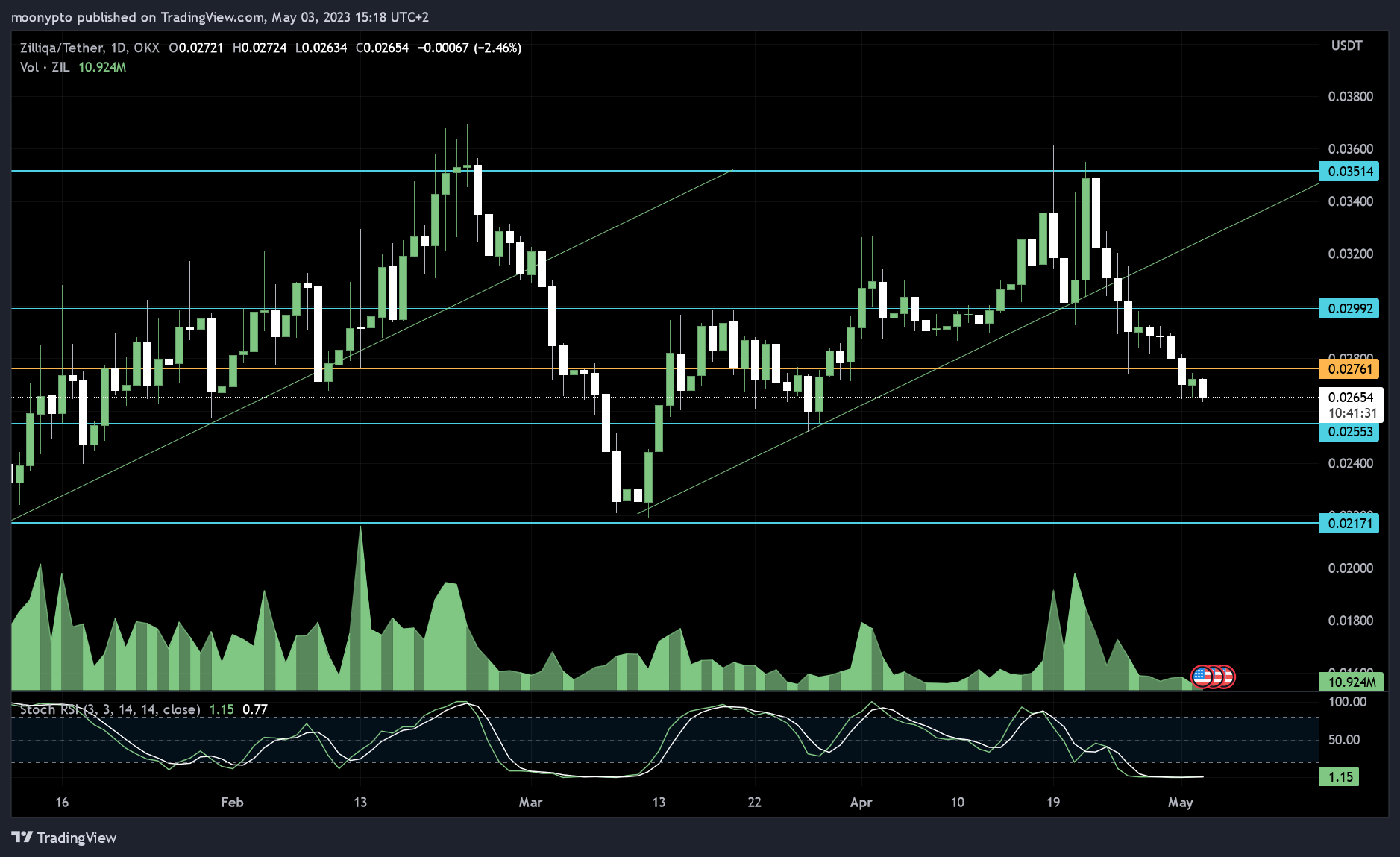1400x857 pixels.
Task: Click the TradingView logo at bottom left
Action: (x=64, y=838)
